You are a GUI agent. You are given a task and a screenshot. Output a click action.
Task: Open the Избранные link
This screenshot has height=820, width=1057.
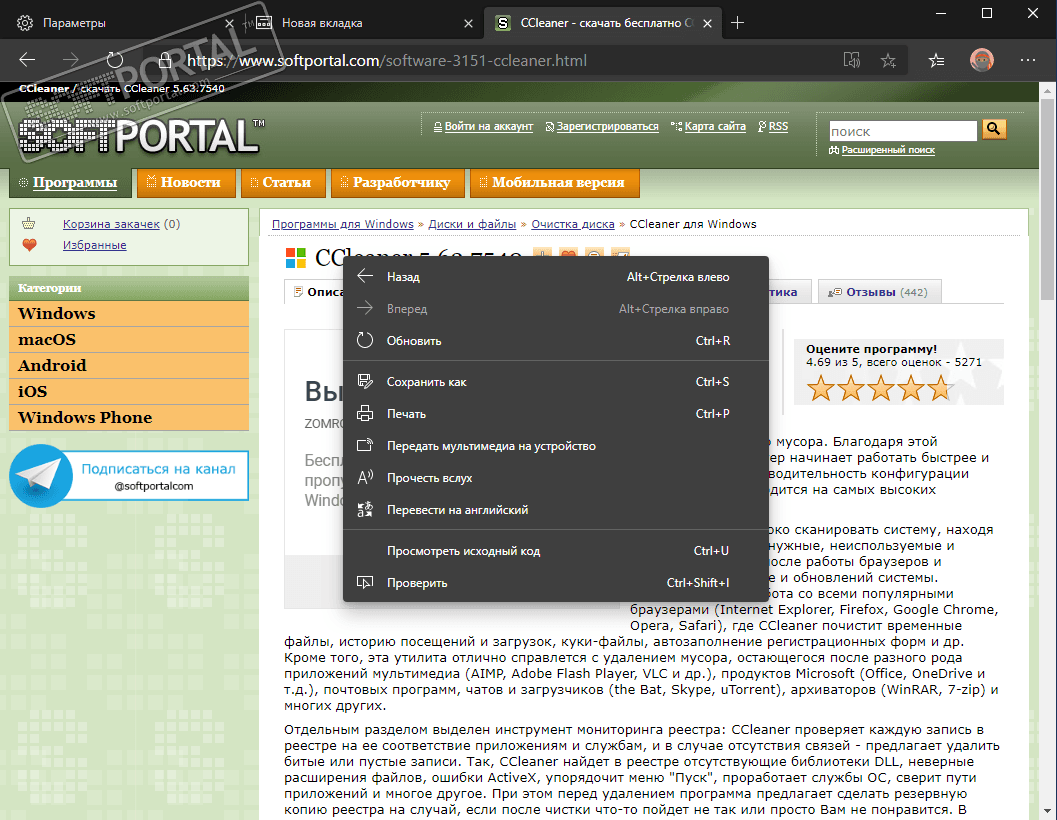pos(94,245)
